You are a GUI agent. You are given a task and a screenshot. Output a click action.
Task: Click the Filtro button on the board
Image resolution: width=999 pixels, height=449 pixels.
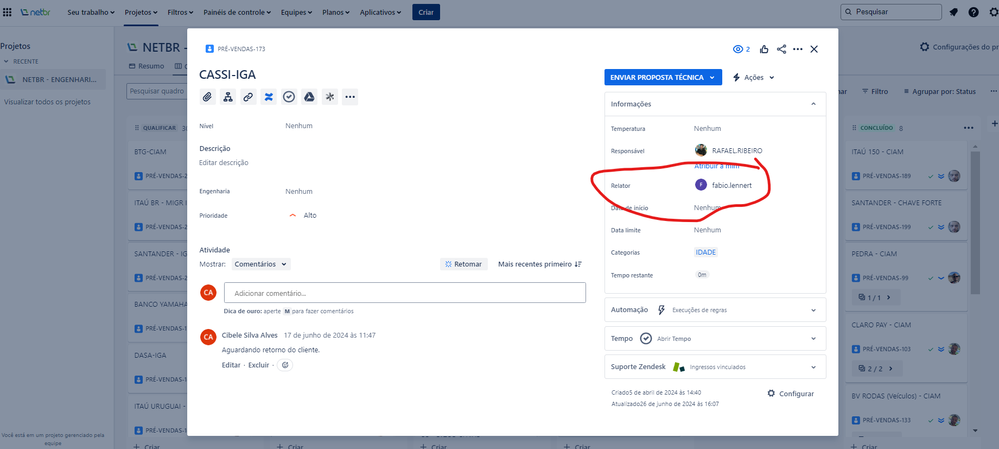tap(875, 92)
